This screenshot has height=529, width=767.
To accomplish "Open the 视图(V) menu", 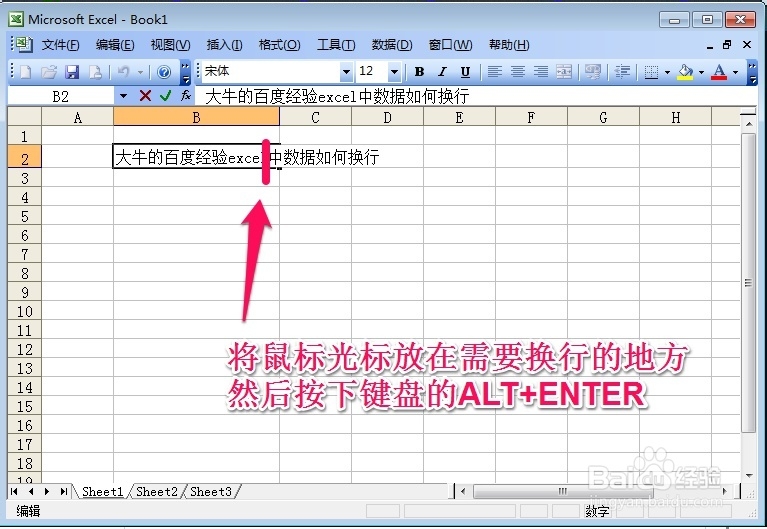I will [170, 45].
